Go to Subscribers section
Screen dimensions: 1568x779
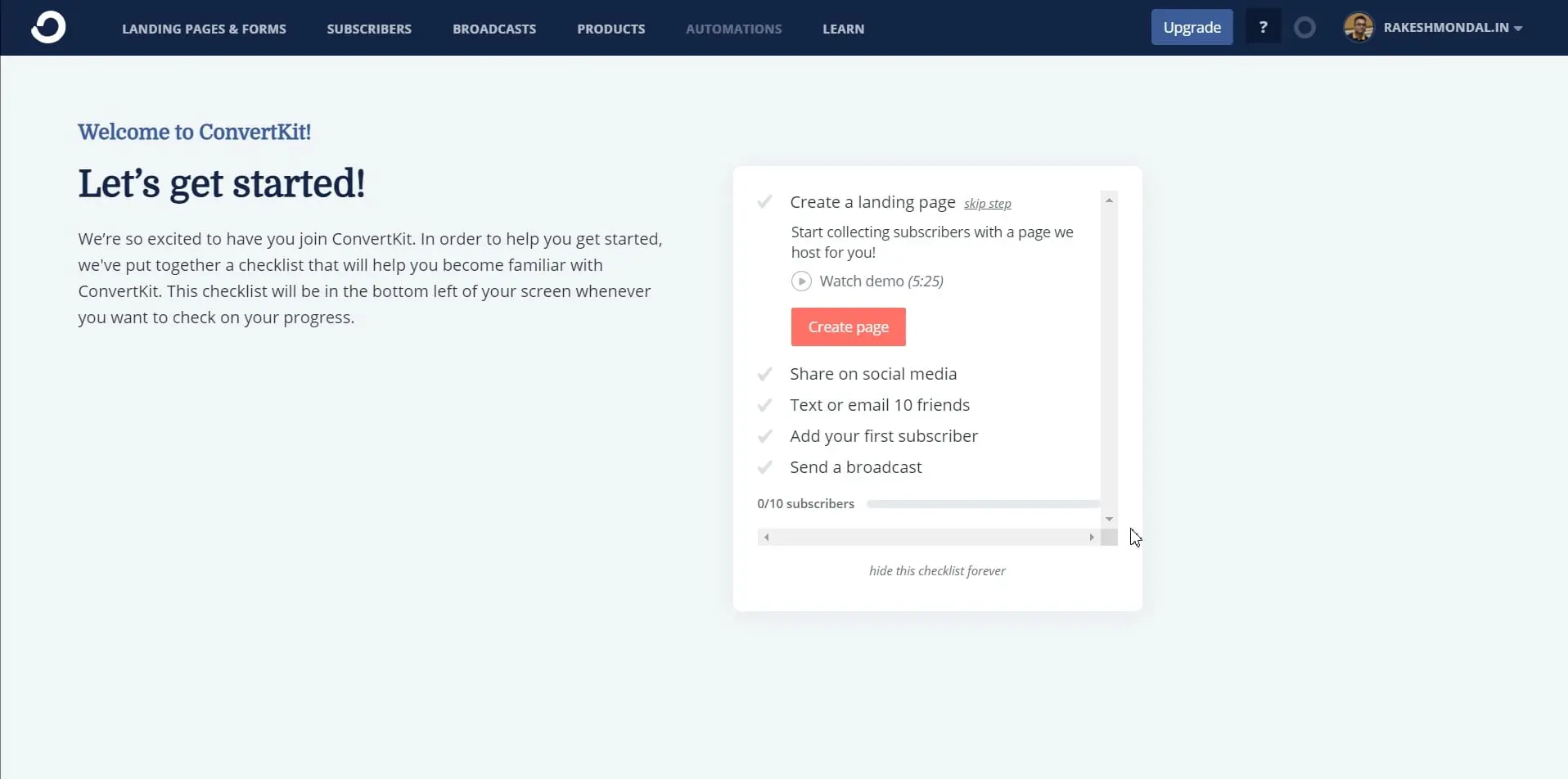369,29
